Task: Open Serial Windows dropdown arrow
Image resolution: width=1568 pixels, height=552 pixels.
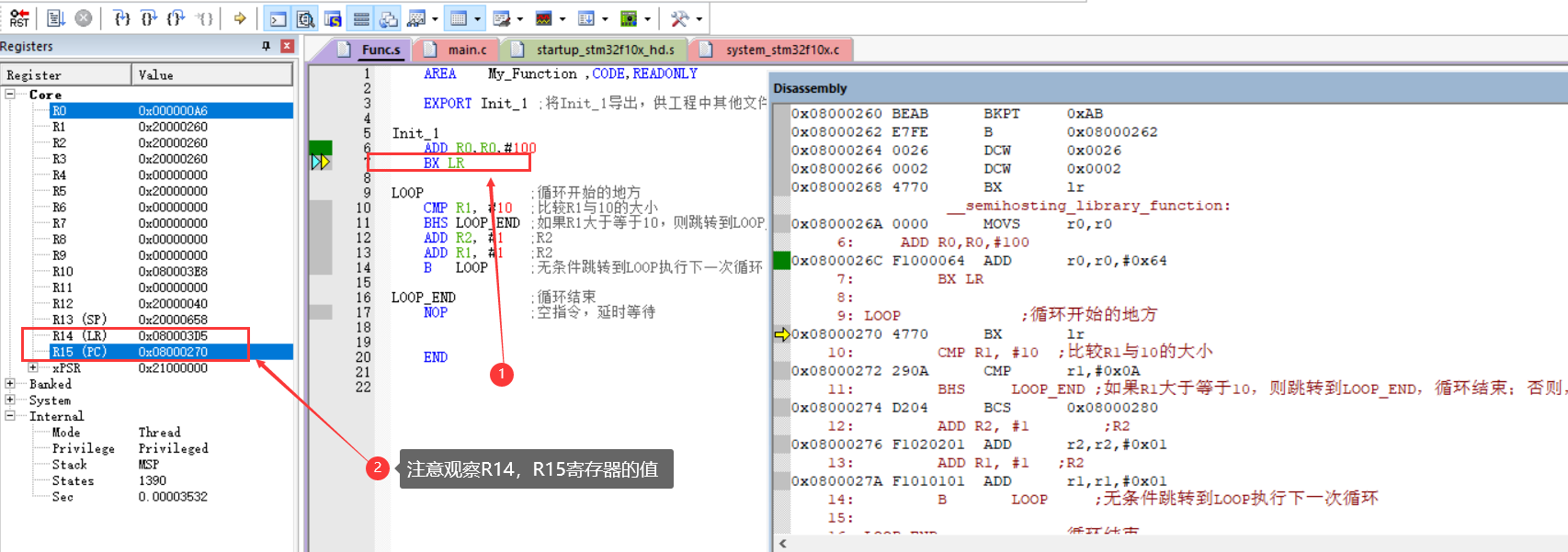Action: [x=519, y=18]
